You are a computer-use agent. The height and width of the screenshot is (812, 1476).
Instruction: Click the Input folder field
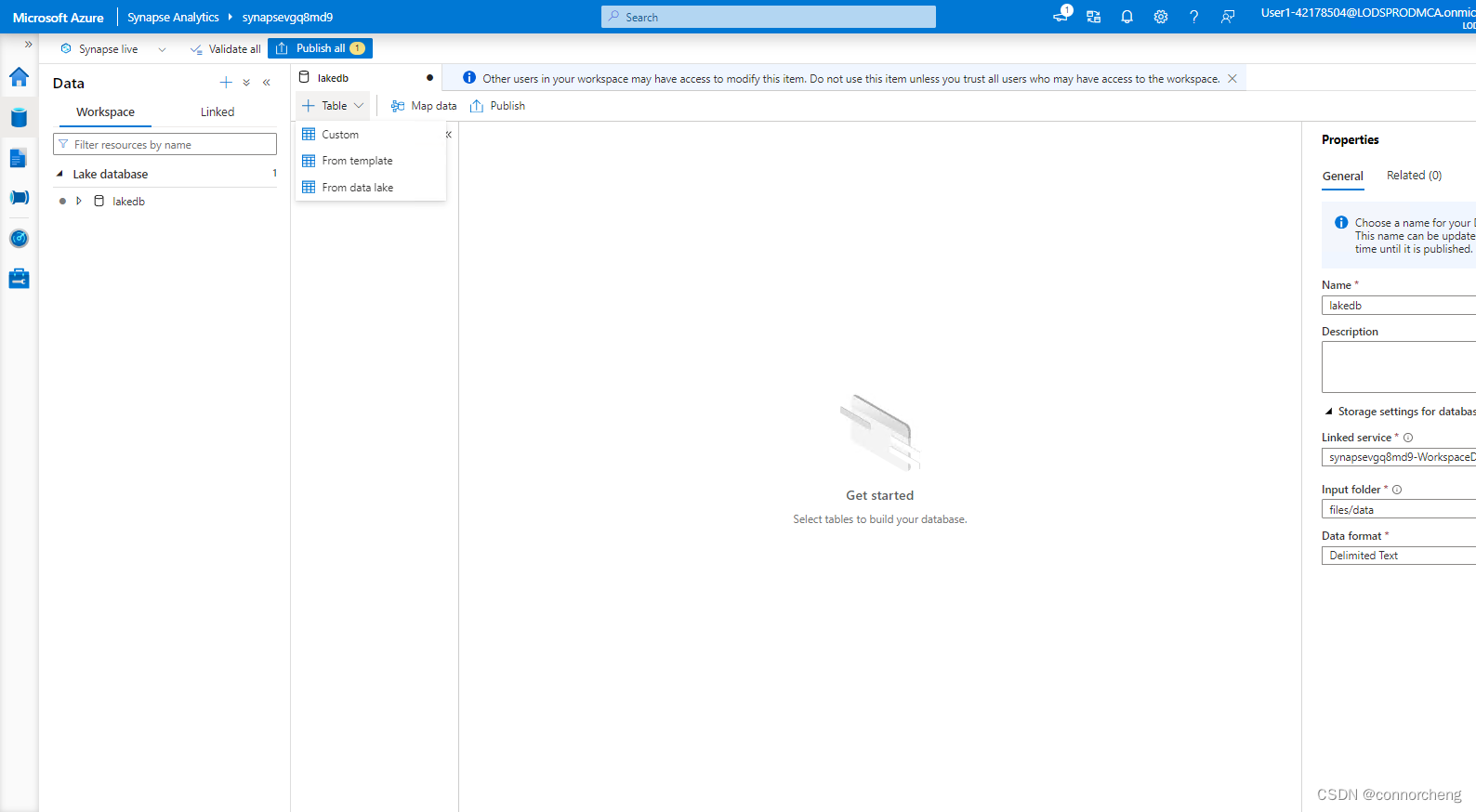[1399, 509]
